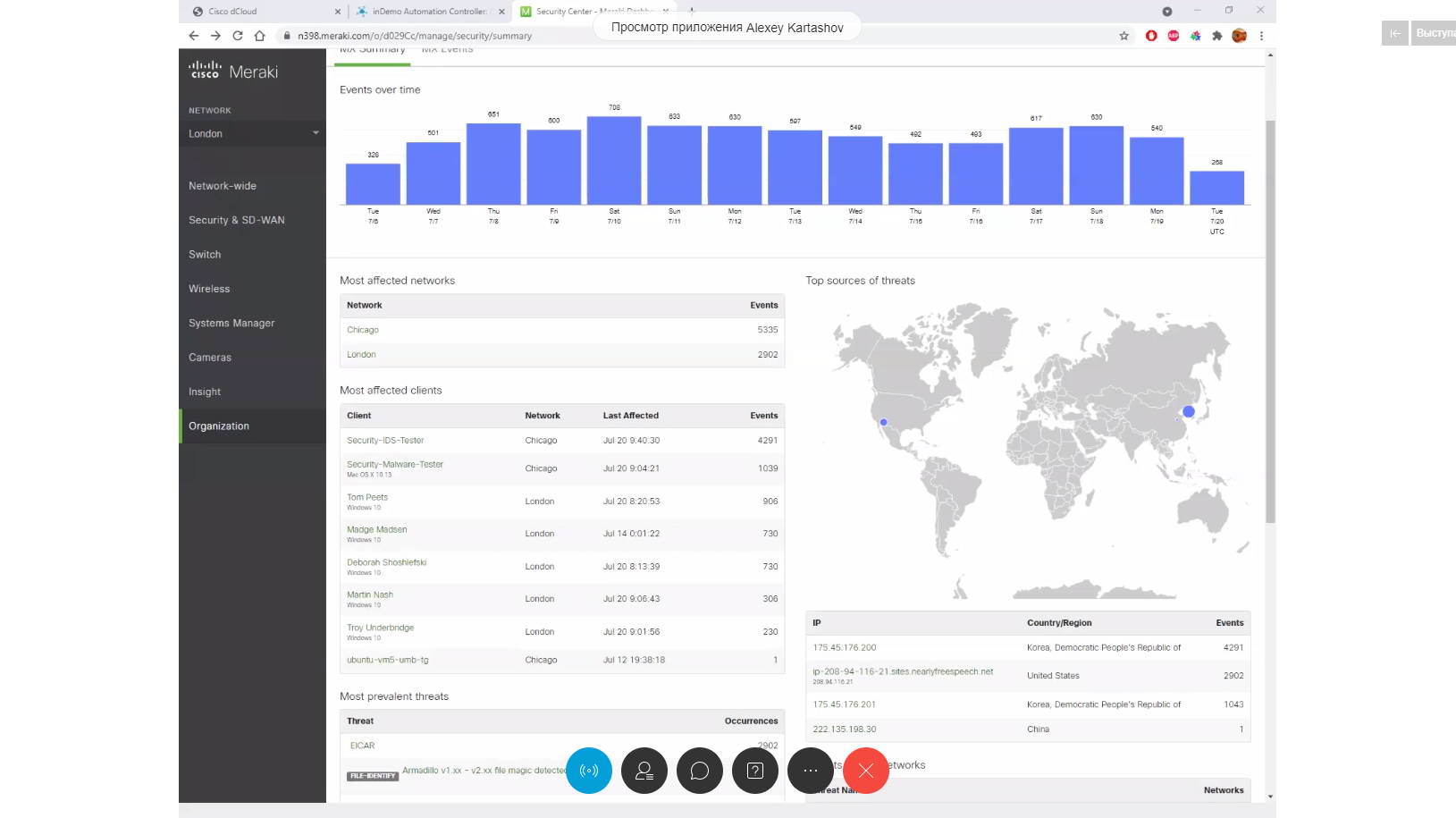Open the Organization menu

[219, 426]
